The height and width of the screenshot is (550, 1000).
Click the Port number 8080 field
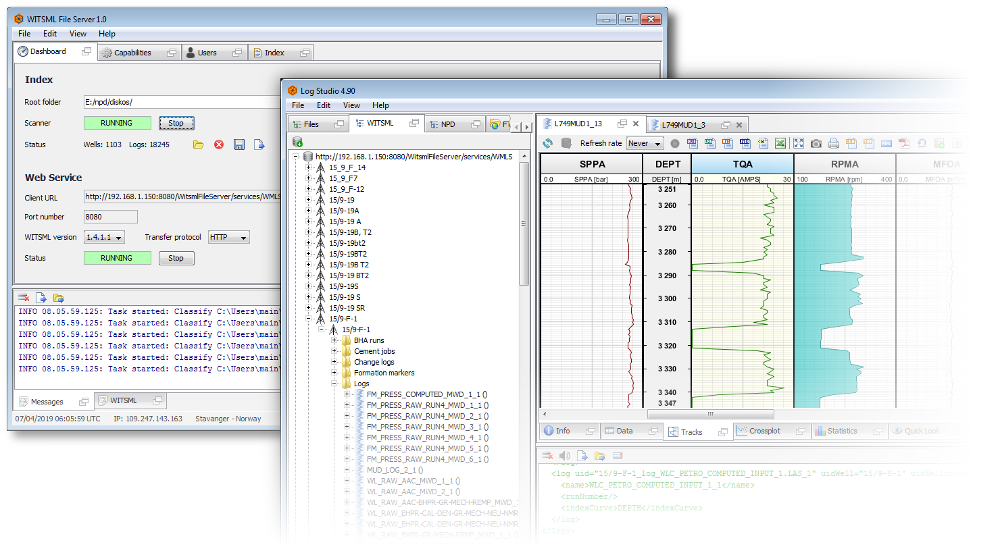pyautogui.click(x=110, y=217)
